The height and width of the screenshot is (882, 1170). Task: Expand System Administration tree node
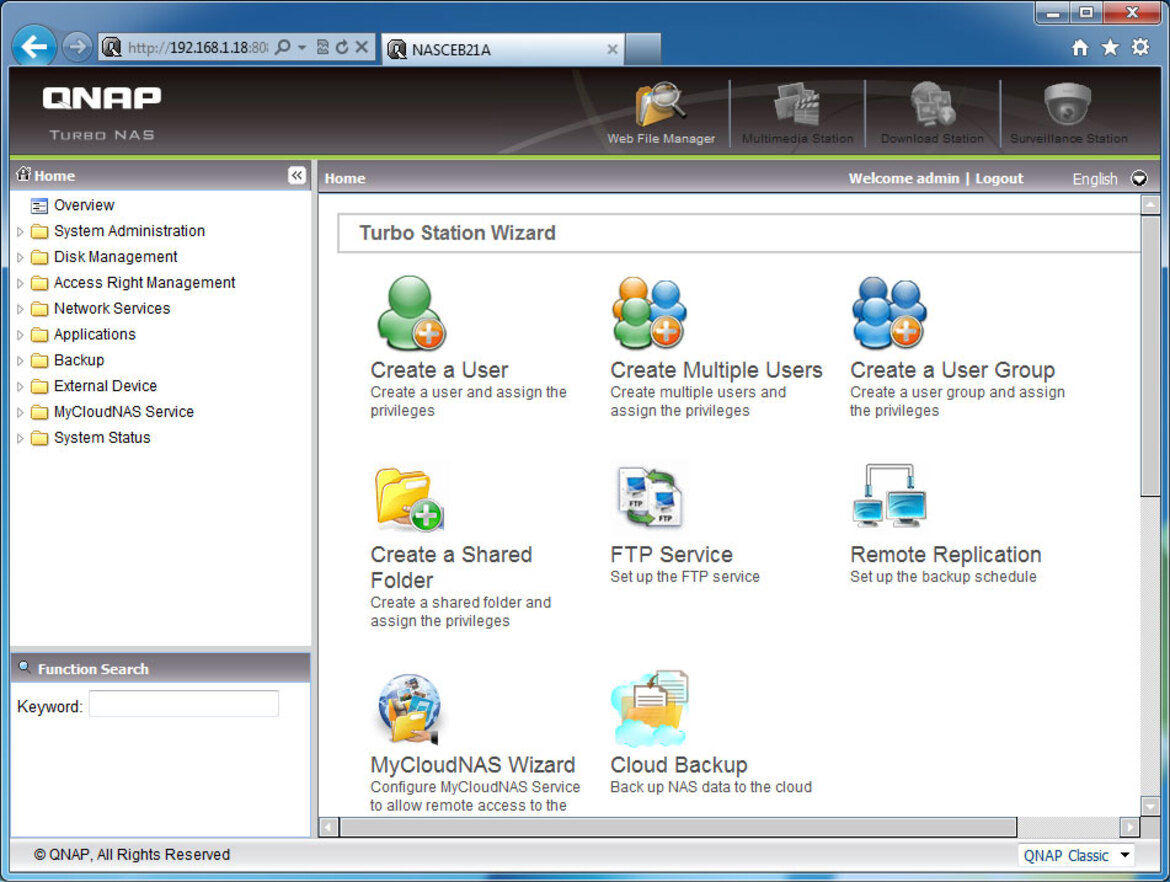coord(20,231)
